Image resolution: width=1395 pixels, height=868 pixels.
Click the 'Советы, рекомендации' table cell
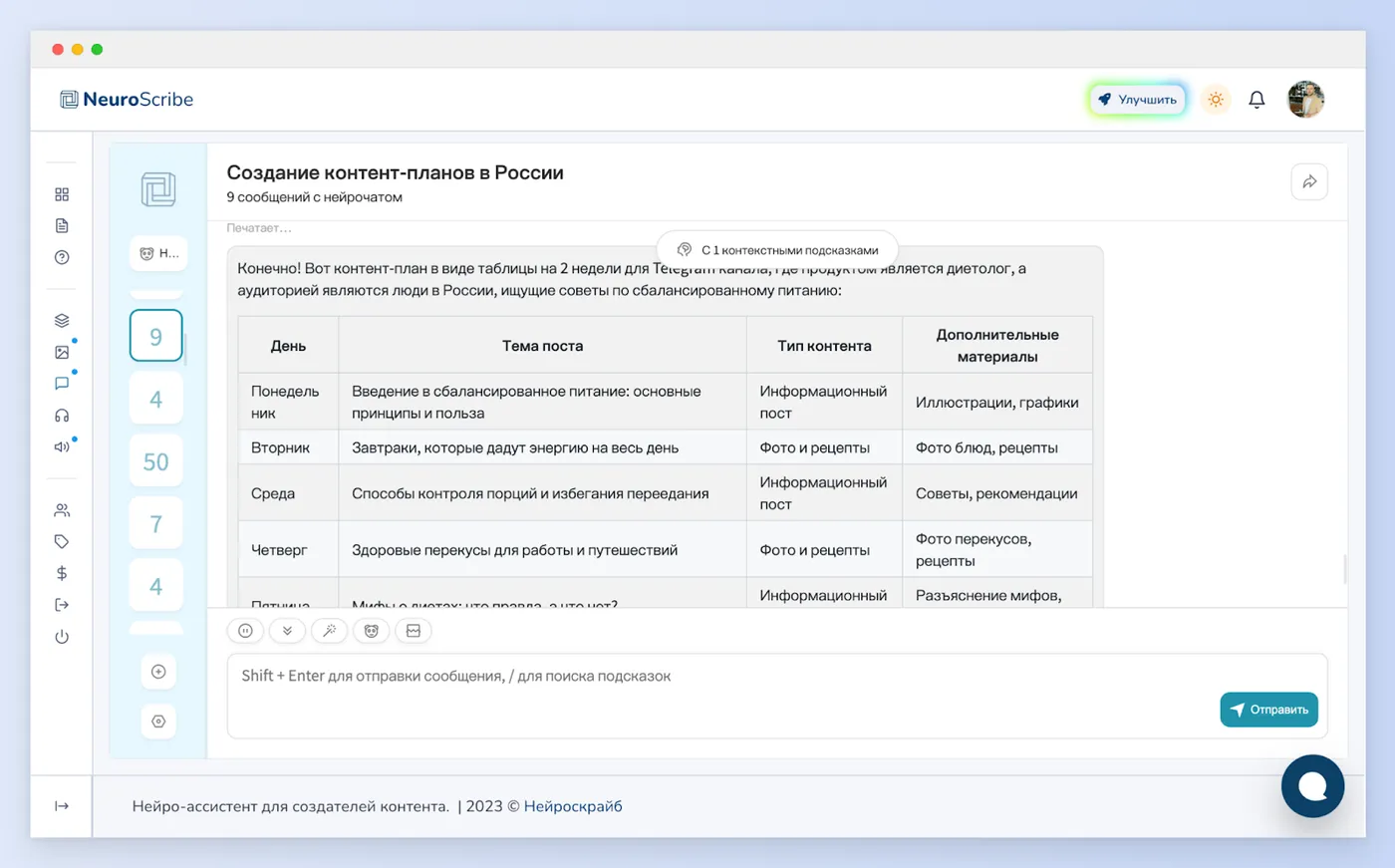point(996,493)
